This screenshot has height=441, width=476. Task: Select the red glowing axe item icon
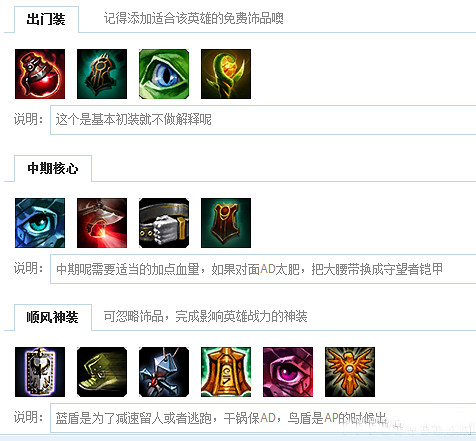[x=102, y=223]
